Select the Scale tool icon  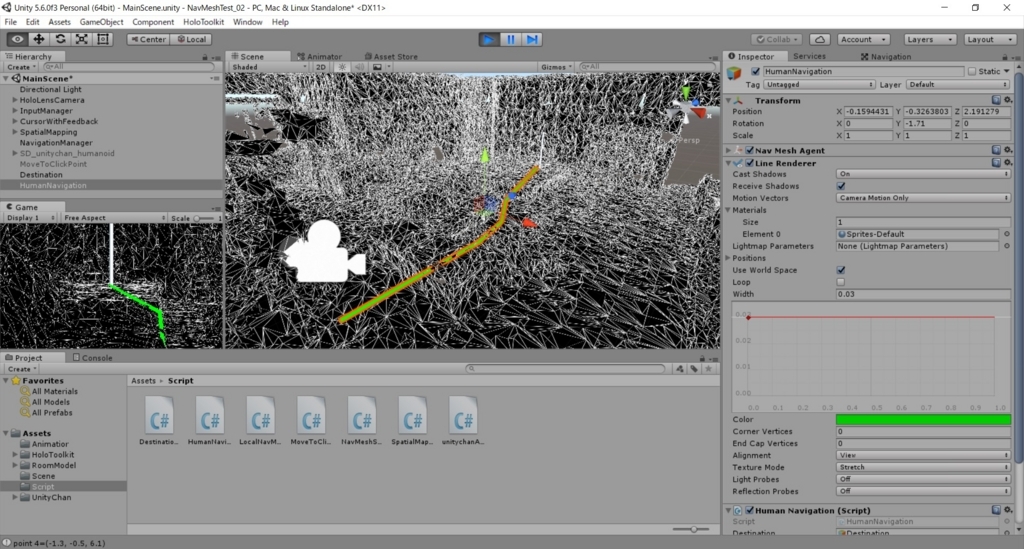82,39
